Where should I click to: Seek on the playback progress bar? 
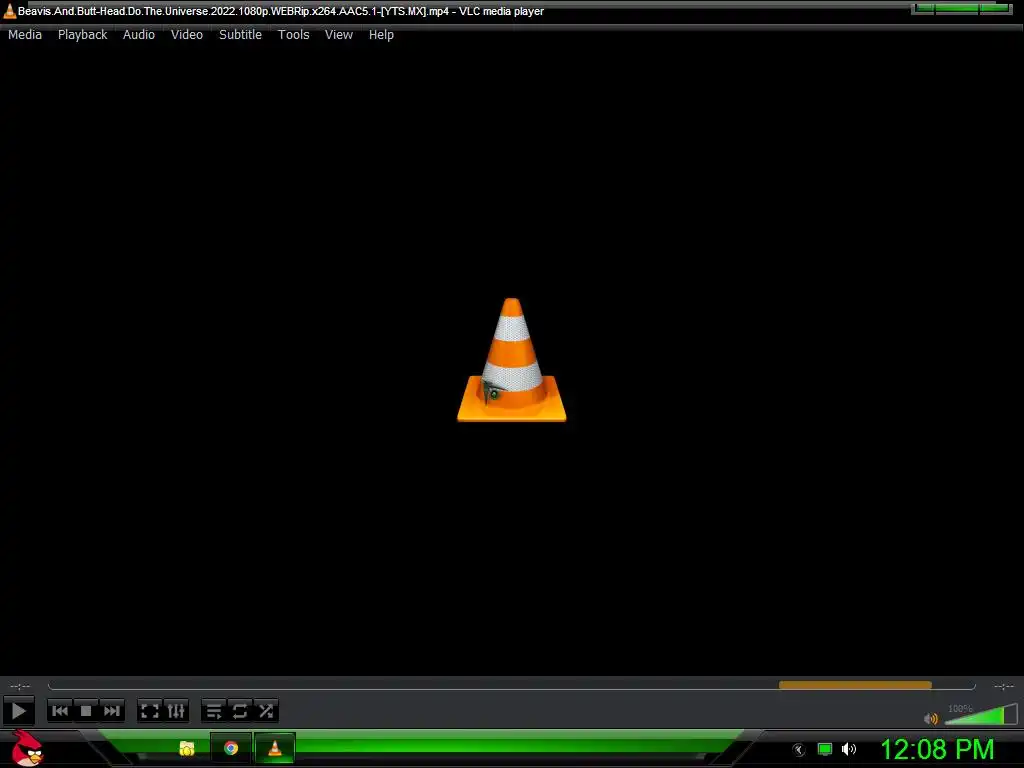[511, 686]
